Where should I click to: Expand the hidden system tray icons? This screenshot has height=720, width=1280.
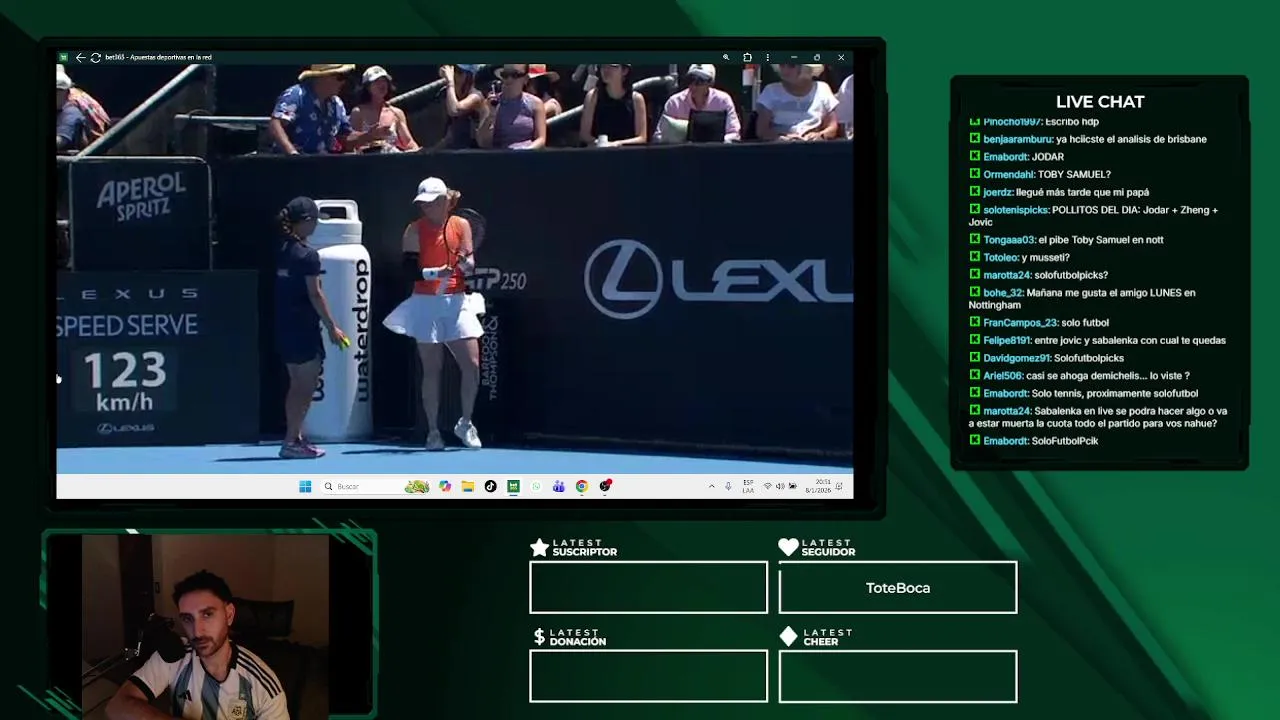coord(711,486)
